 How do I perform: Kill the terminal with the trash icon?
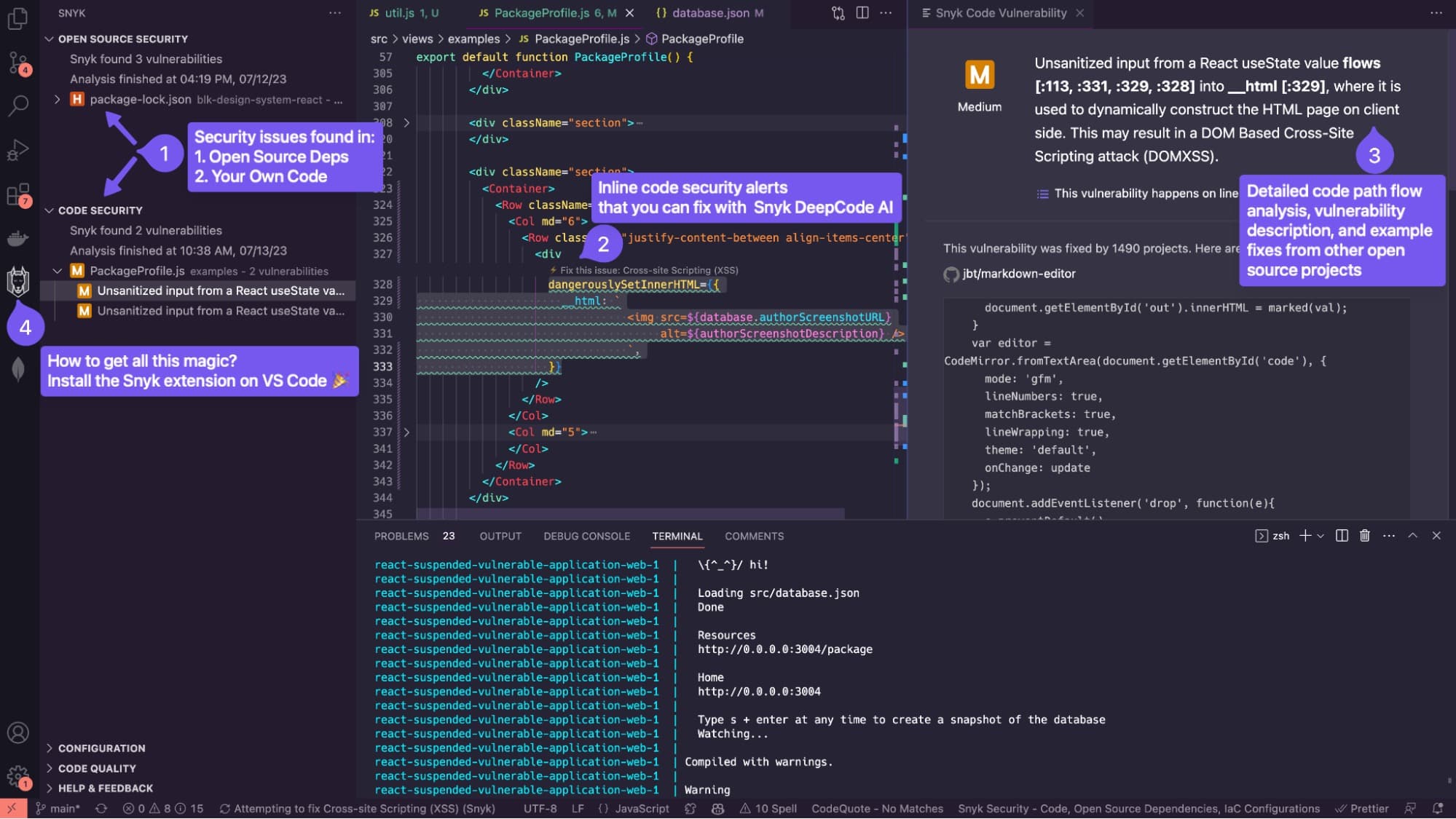point(1365,536)
